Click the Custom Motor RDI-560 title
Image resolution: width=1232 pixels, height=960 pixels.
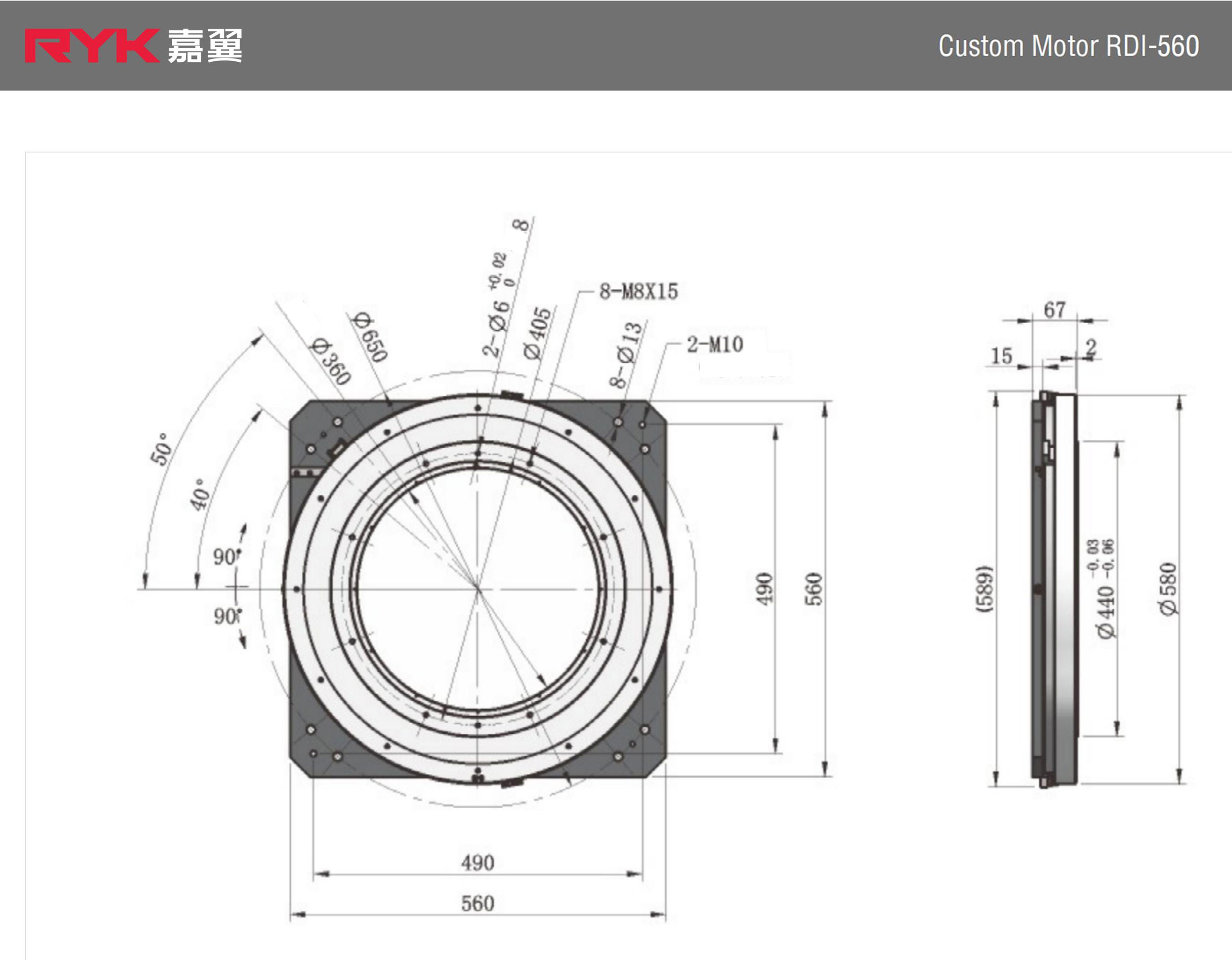[1068, 46]
